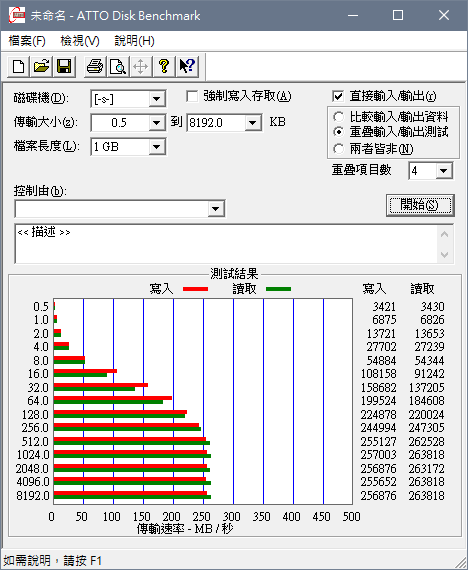Screen dimensions: 468x570
Task: Open the 說明(H) menu
Action: tap(134, 41)
